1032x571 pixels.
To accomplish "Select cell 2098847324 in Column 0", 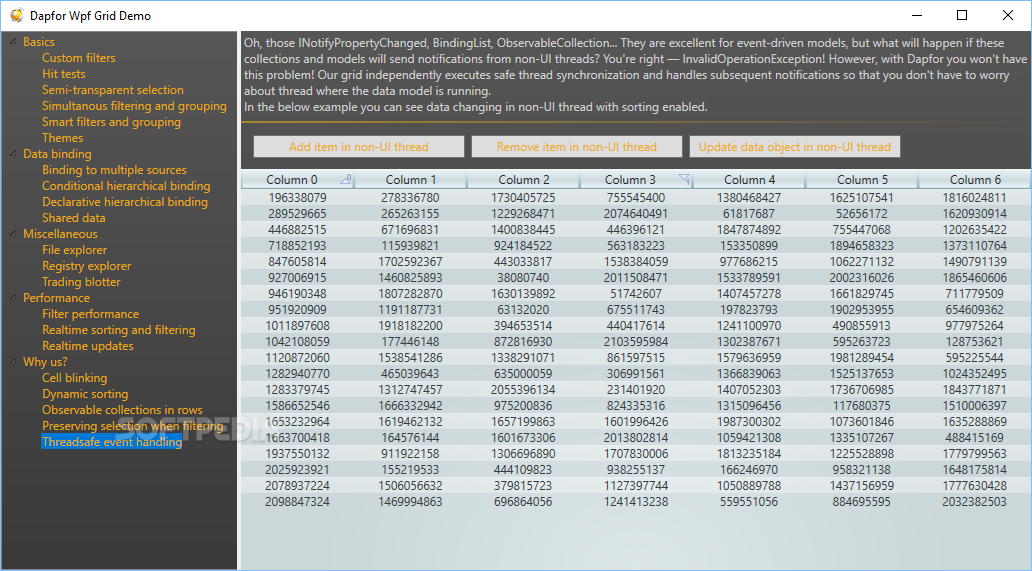I will pos(297,501).
